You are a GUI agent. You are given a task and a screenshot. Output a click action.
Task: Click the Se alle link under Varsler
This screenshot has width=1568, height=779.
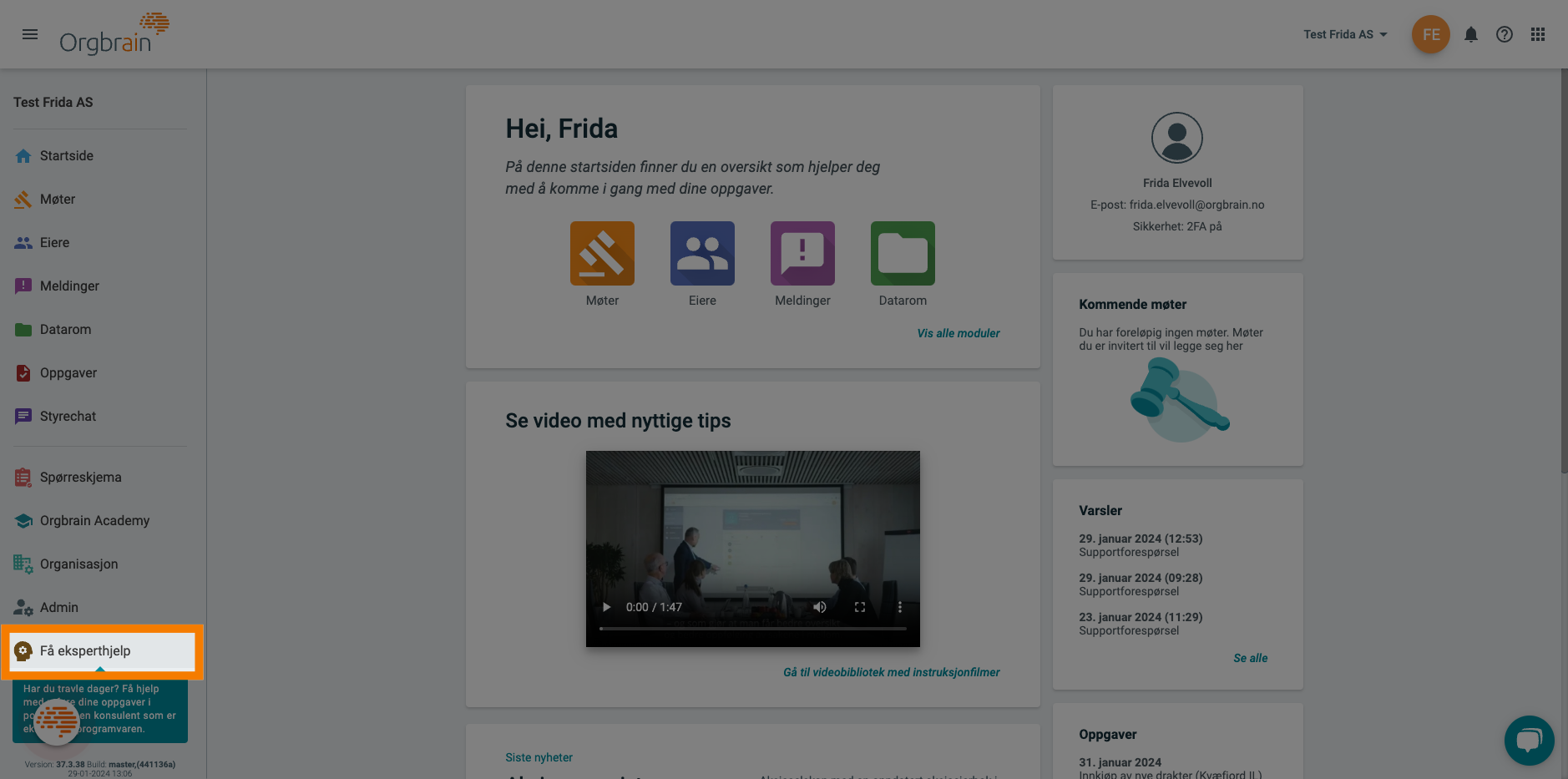(x=1250, y=658)
